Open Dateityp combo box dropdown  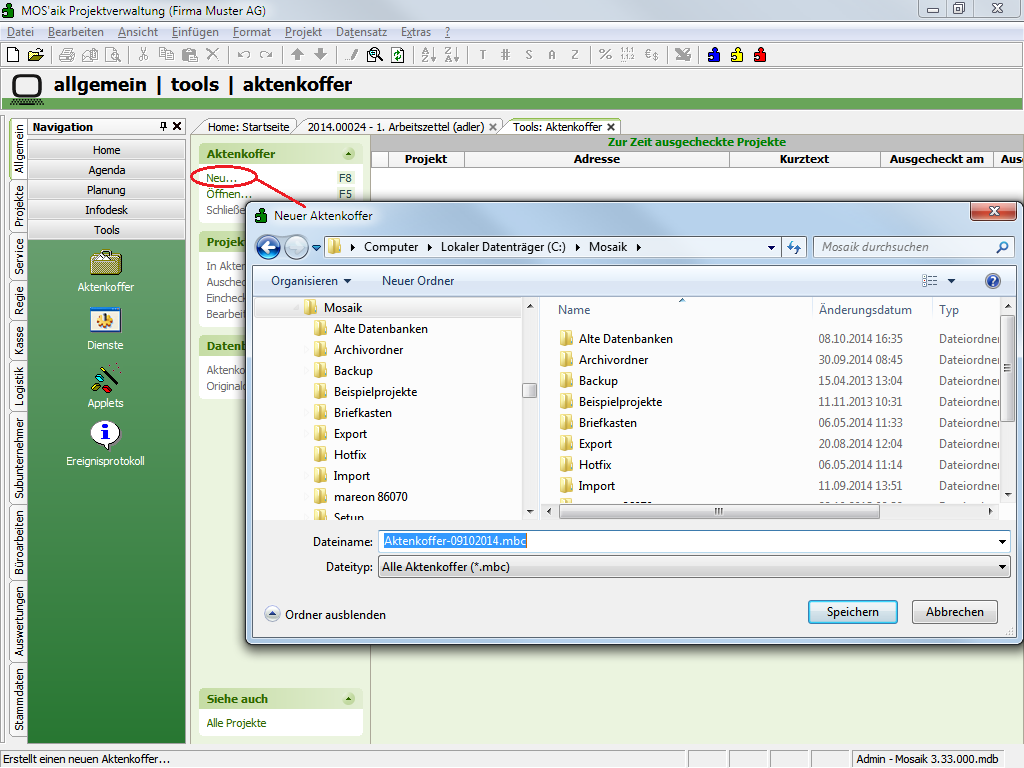(1002, 567)
